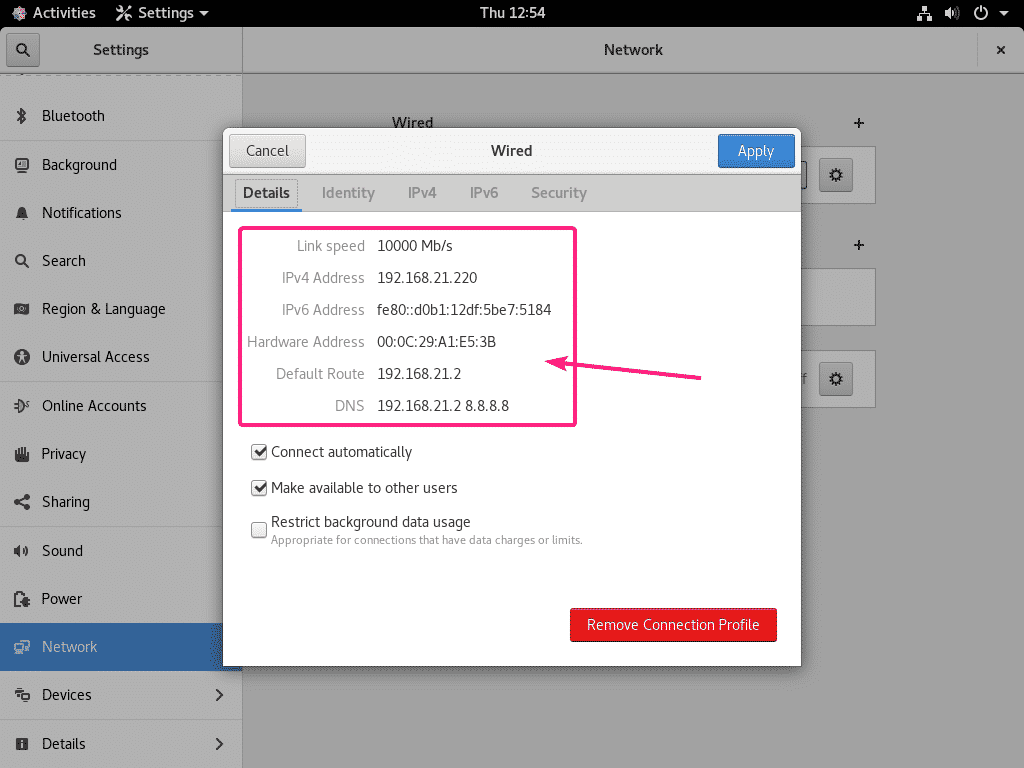
Task: Uncheck Make available to other users
Action: [260, 488]
